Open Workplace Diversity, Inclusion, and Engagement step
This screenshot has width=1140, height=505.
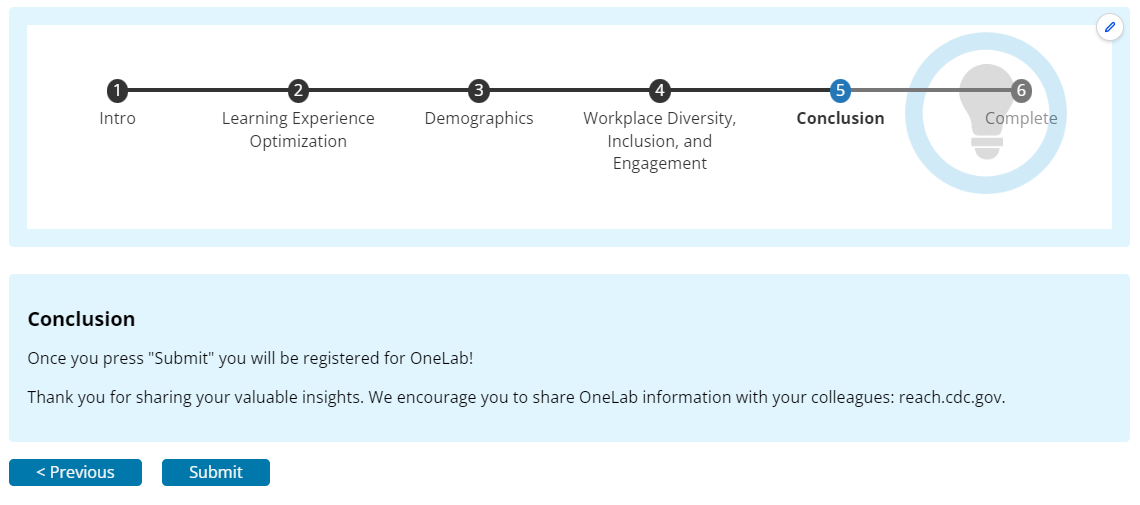point(659,141)
